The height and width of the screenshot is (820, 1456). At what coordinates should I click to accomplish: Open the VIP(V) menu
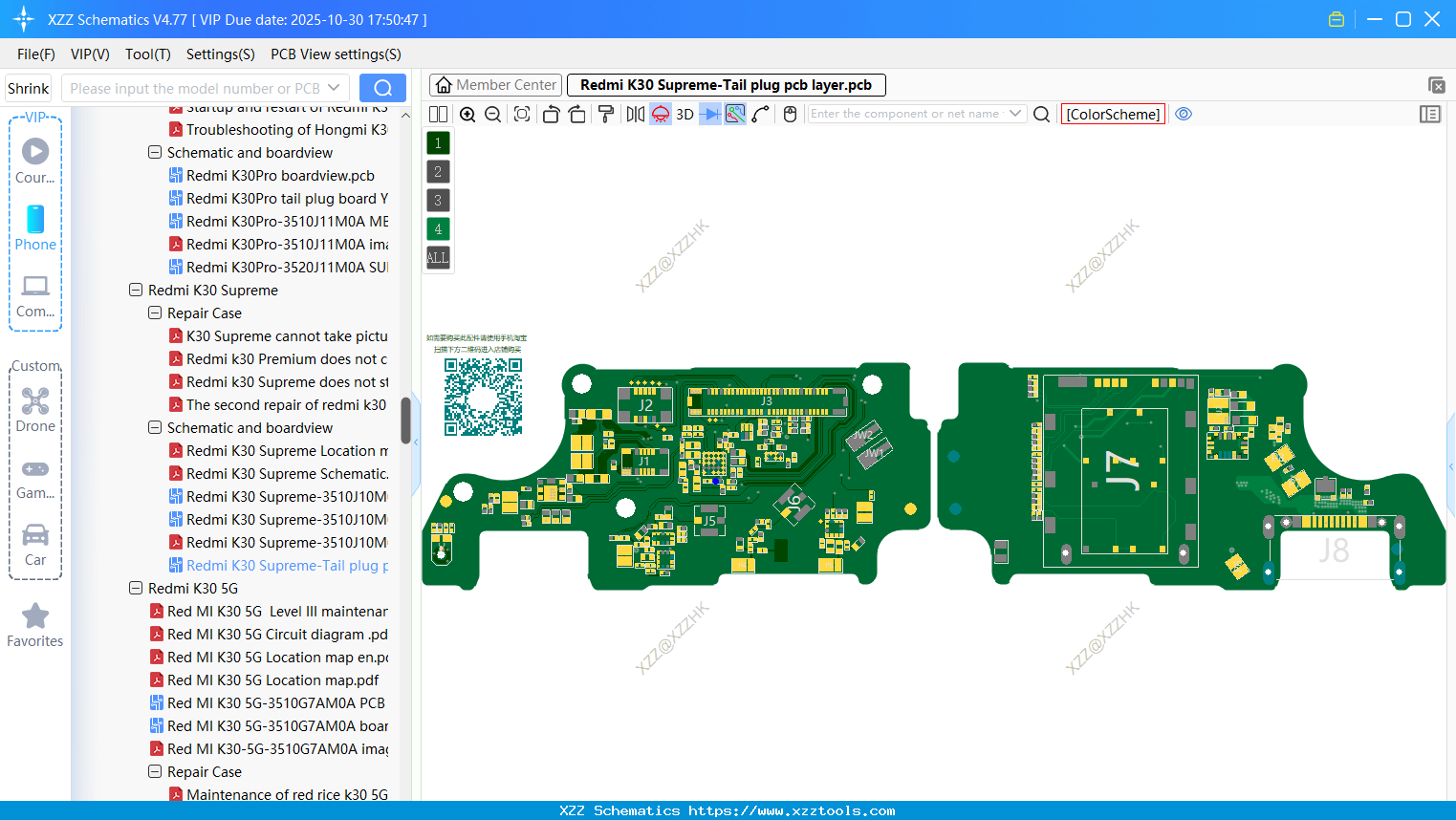(90, 54)
